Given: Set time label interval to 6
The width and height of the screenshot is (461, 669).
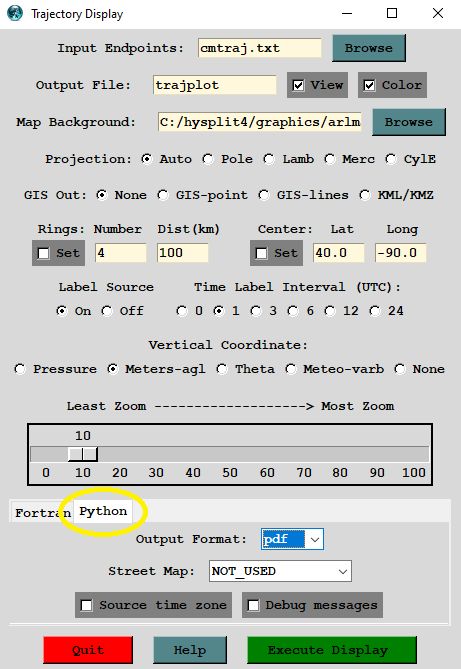Looking at the screenshot, I should [x=293, y=311].
